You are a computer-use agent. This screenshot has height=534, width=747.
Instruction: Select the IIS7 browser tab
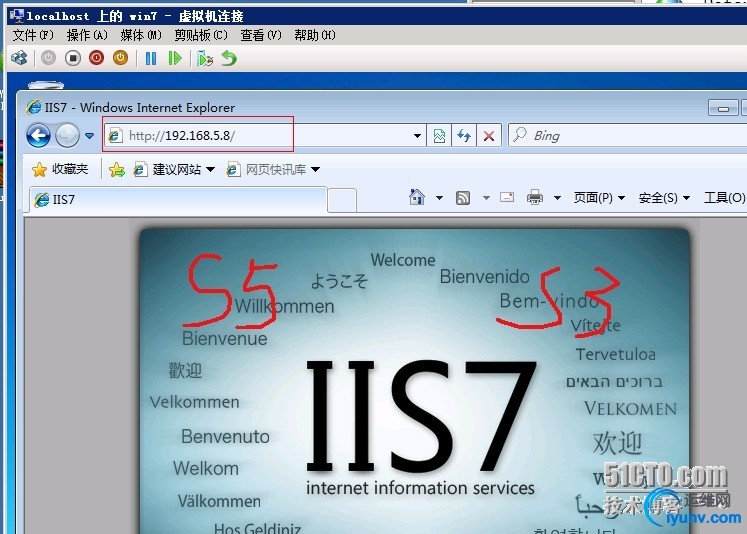(179, 199)
